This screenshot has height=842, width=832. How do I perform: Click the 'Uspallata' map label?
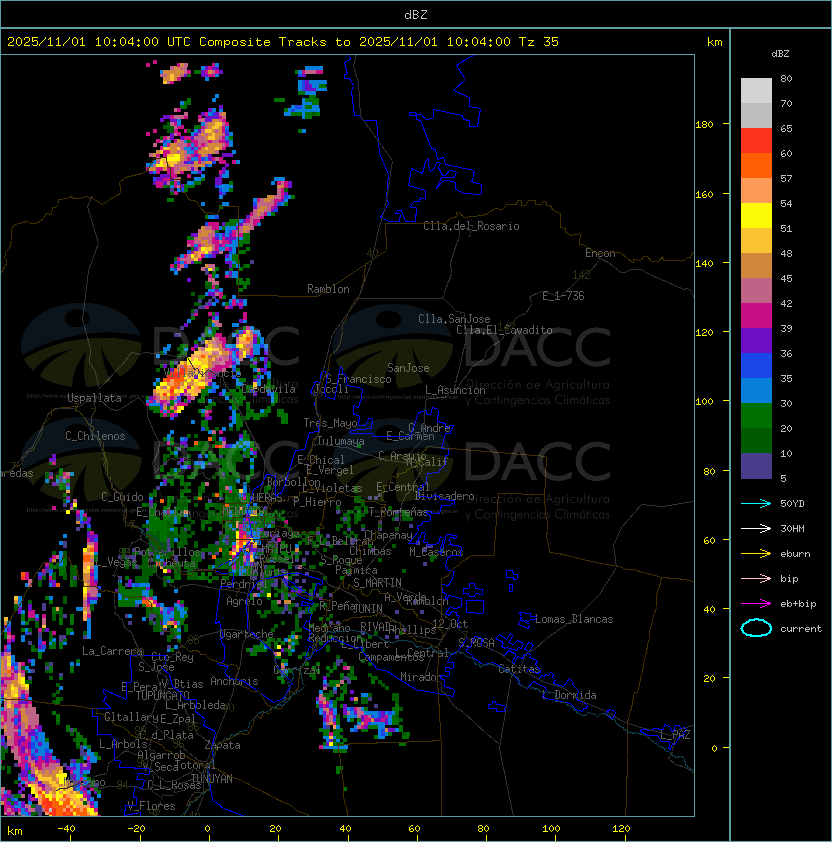pos(95,398)
